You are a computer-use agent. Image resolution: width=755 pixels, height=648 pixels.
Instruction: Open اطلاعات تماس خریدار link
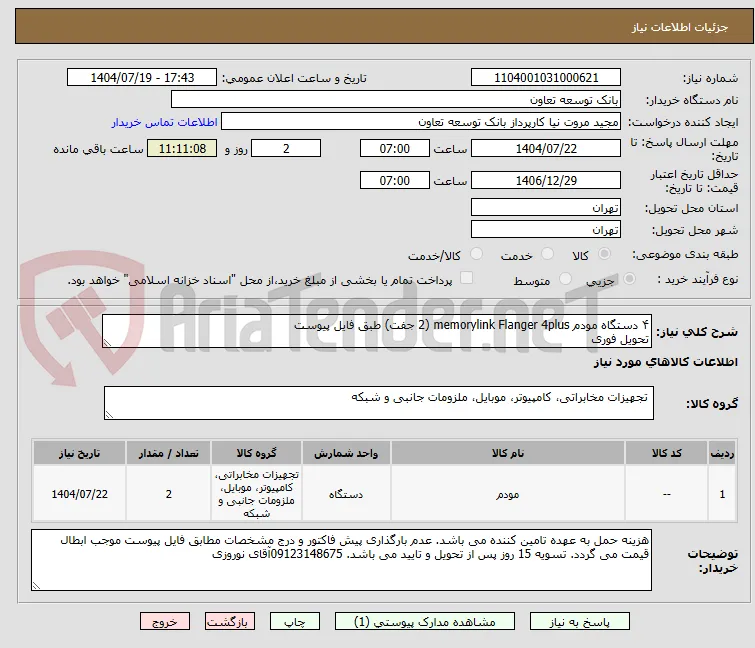coord(165,122)
